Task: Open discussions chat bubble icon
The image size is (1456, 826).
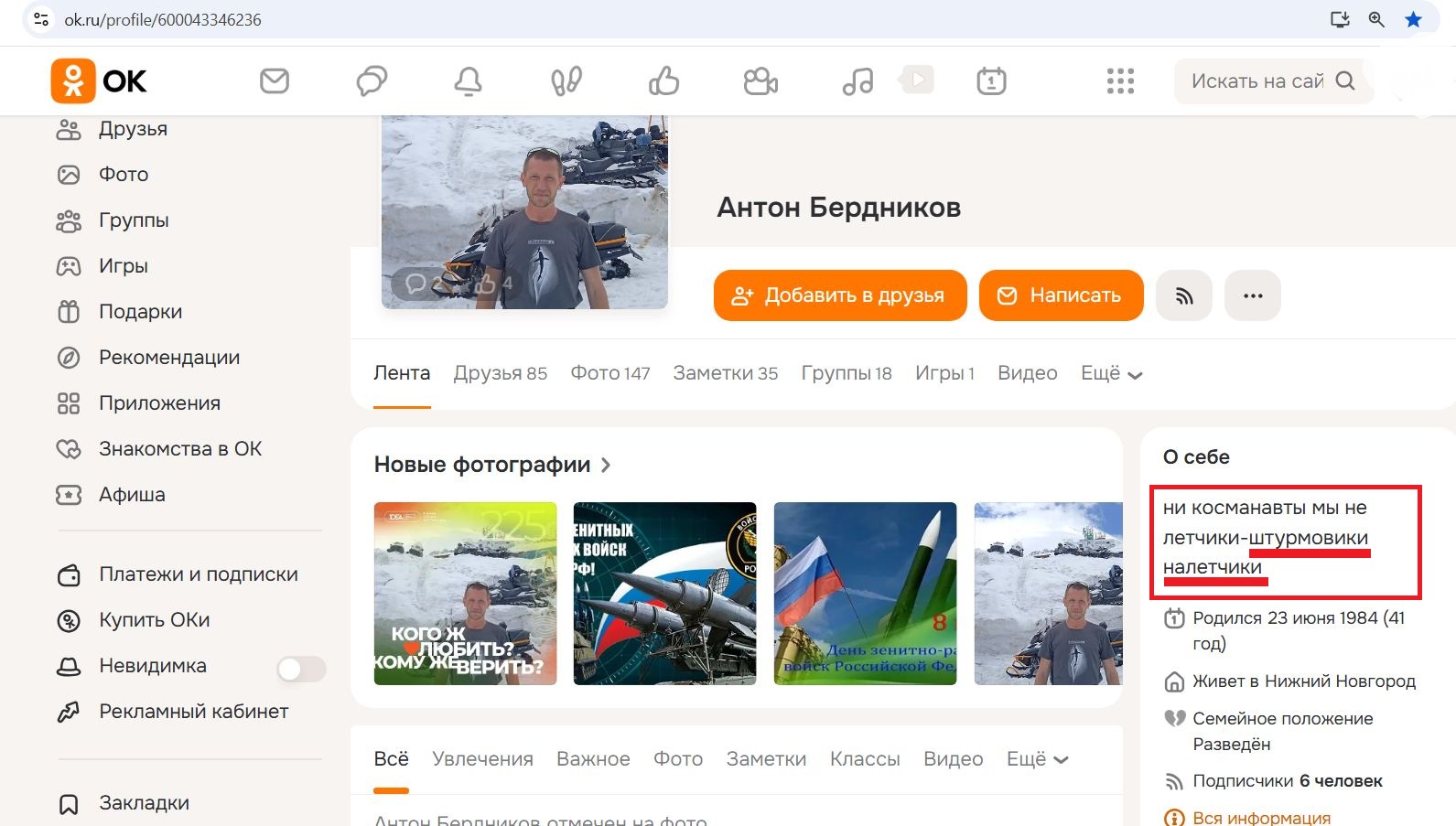Action: tap(372, 80)
